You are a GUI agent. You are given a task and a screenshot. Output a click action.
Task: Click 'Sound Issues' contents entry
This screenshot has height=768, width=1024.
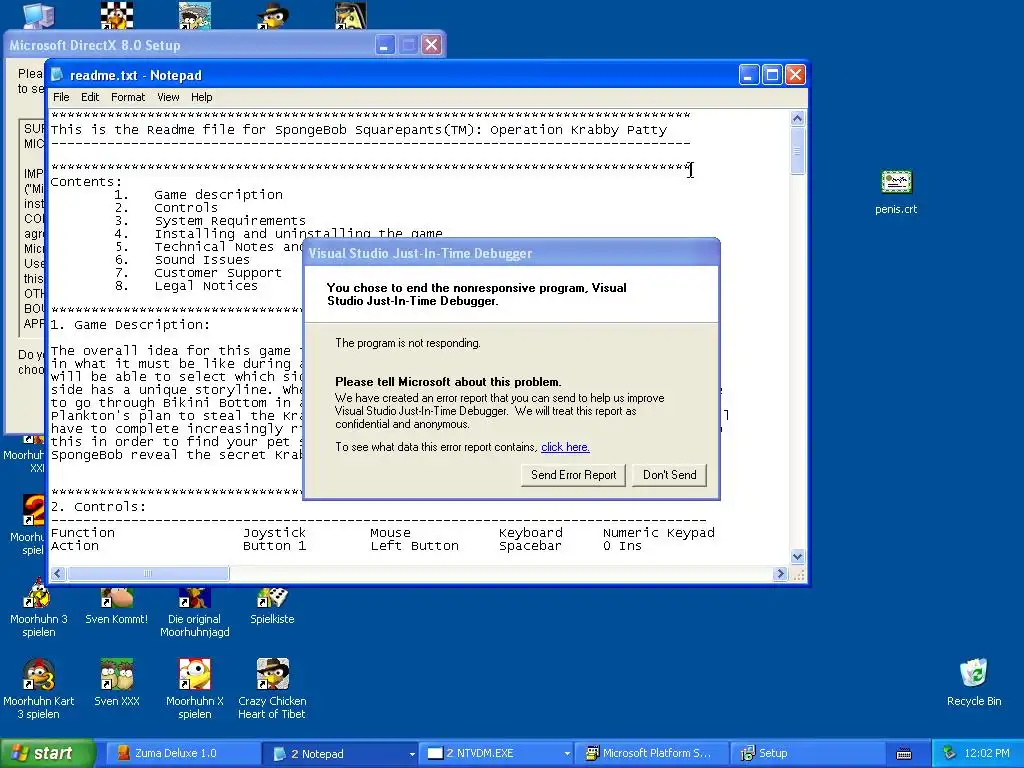tap(202, 260)
